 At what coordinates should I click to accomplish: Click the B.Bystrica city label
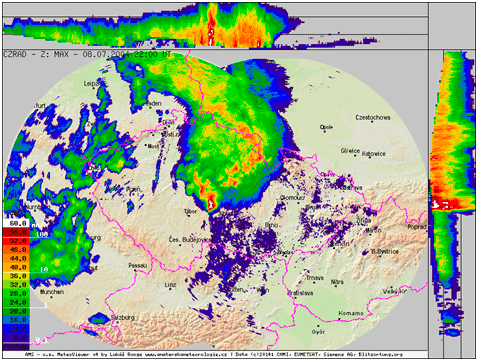(385, 251)
